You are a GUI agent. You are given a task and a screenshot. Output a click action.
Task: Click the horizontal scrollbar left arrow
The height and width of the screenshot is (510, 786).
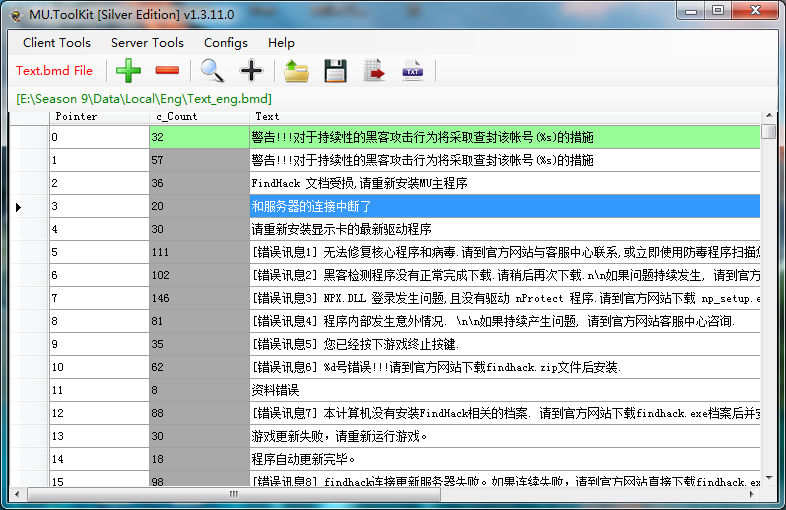click(x=17, y=494)
